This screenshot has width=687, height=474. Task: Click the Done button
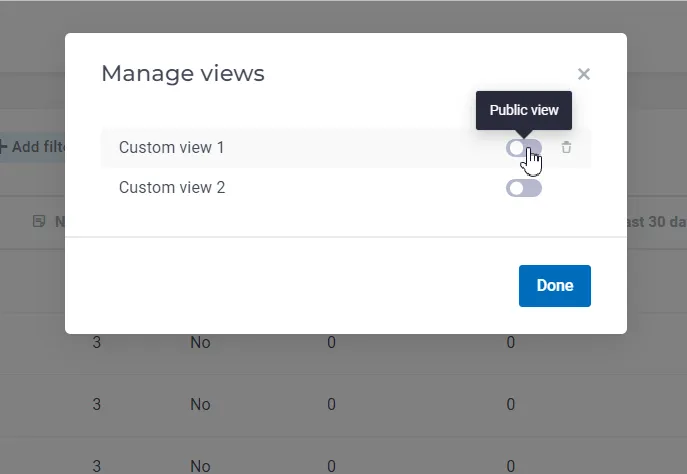(x=555, y=286)
